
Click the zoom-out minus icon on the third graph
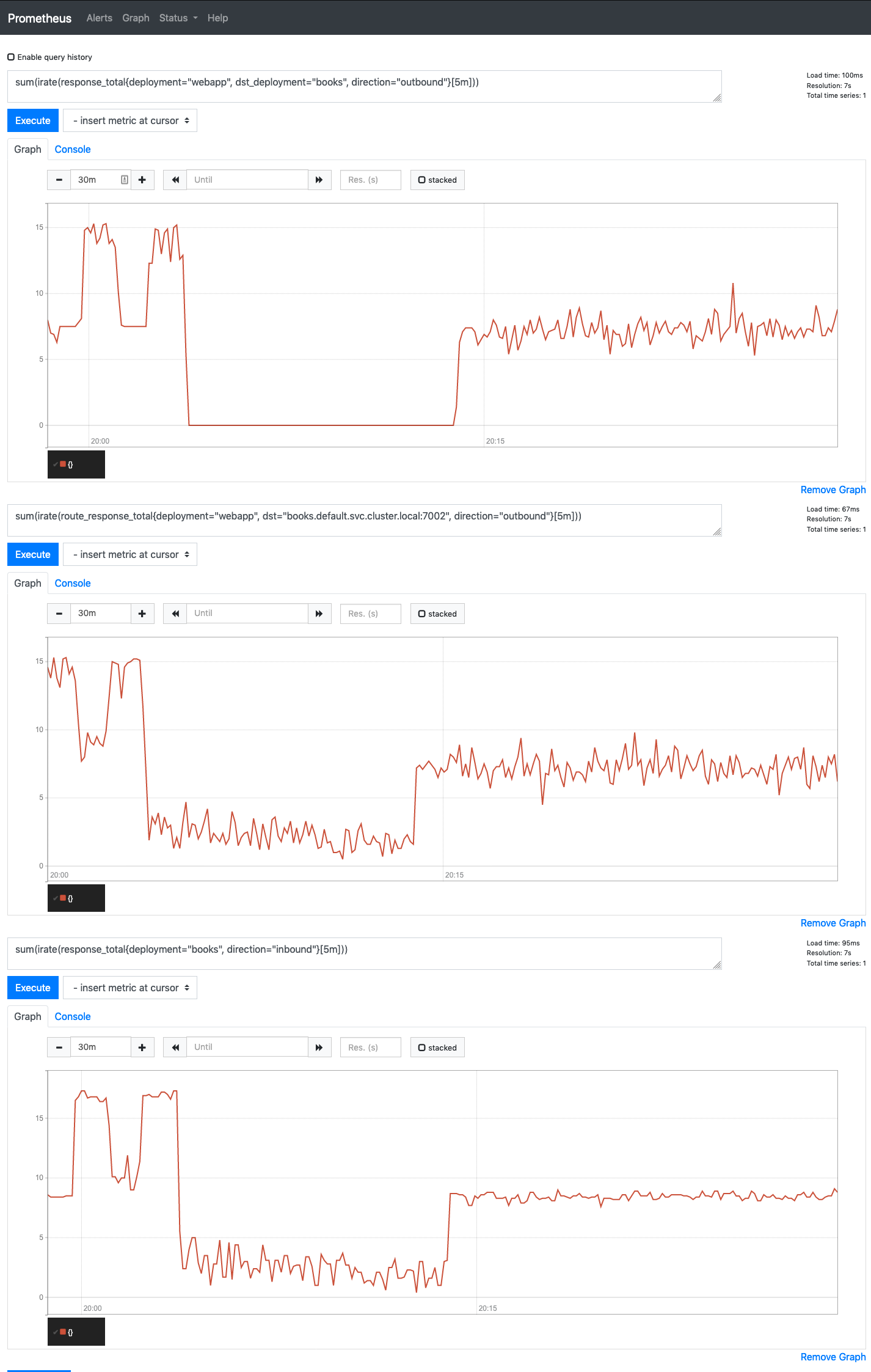[x=59, y=1046]
